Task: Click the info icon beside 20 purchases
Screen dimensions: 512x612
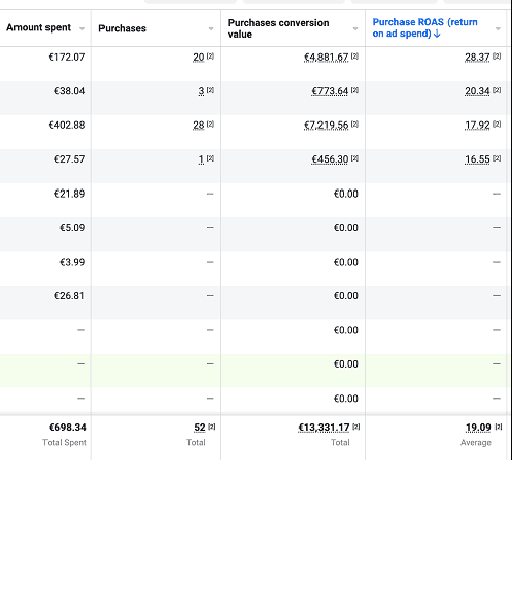Action: coord(210,57)
